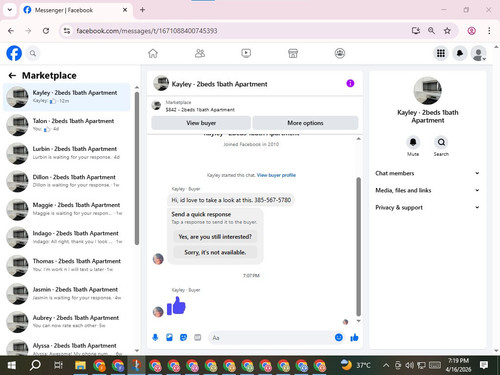The image size is (500, 375).
Task: Open the account profile avatar menu
Action: (x=478, y=53)
